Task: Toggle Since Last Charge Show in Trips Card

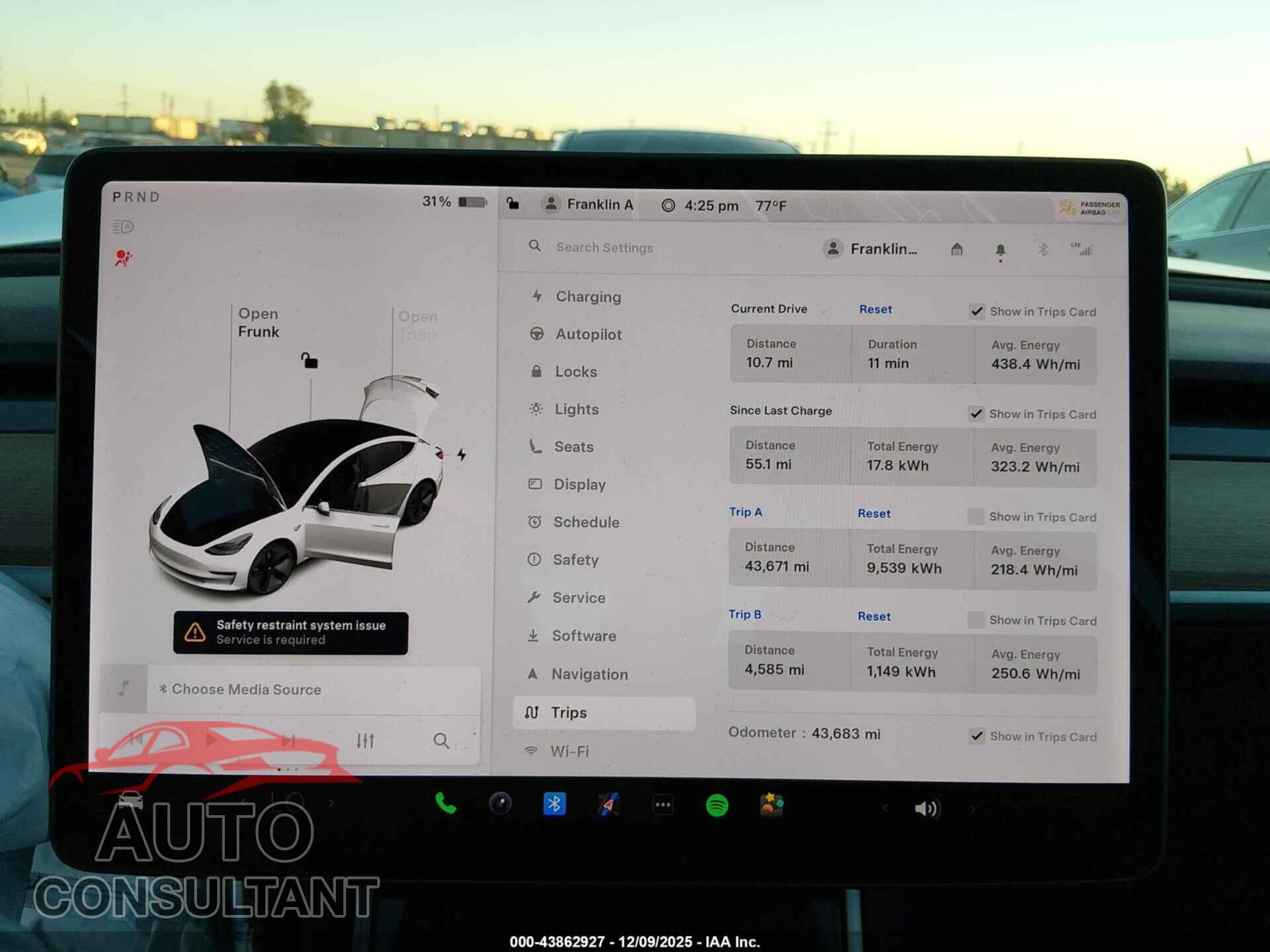Action: click(976, 413)
